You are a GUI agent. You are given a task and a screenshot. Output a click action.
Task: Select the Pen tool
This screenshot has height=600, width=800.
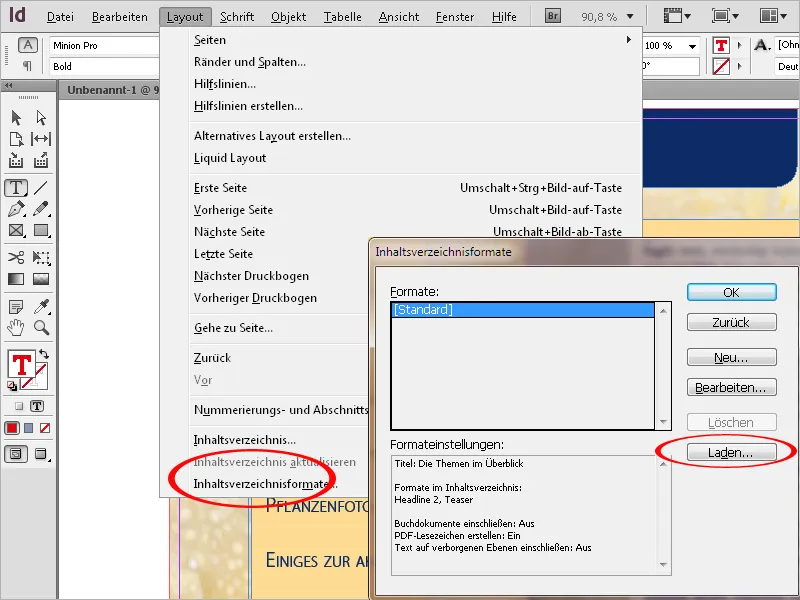tap(16, 209)
